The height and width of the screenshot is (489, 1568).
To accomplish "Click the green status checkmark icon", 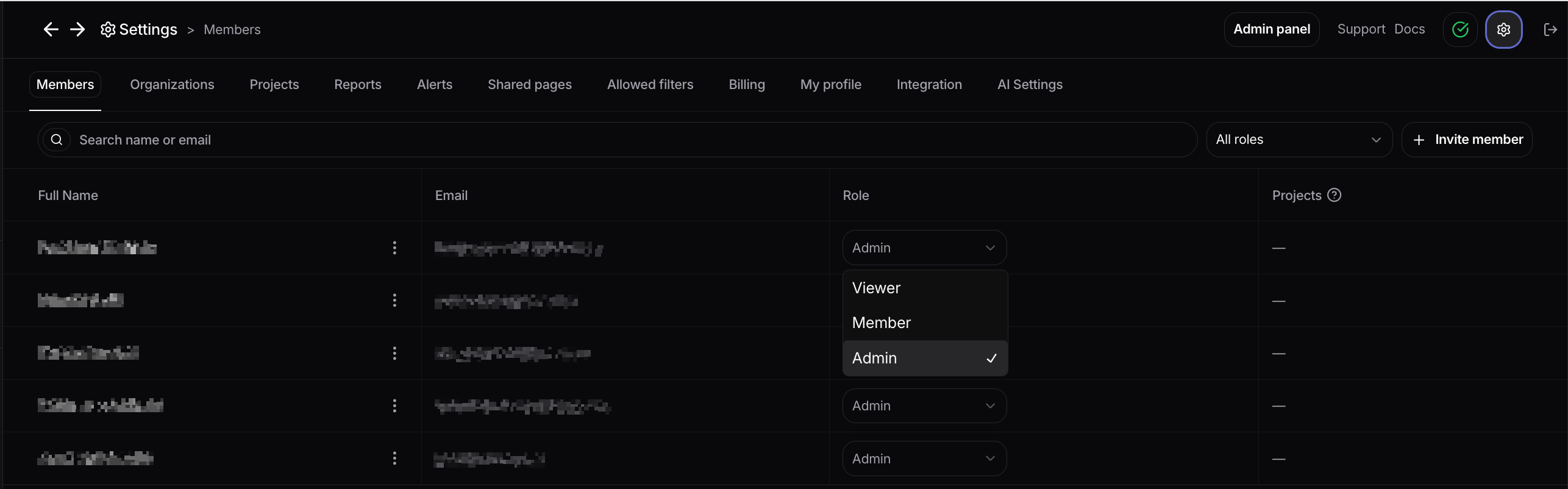I will point(1460,29).
